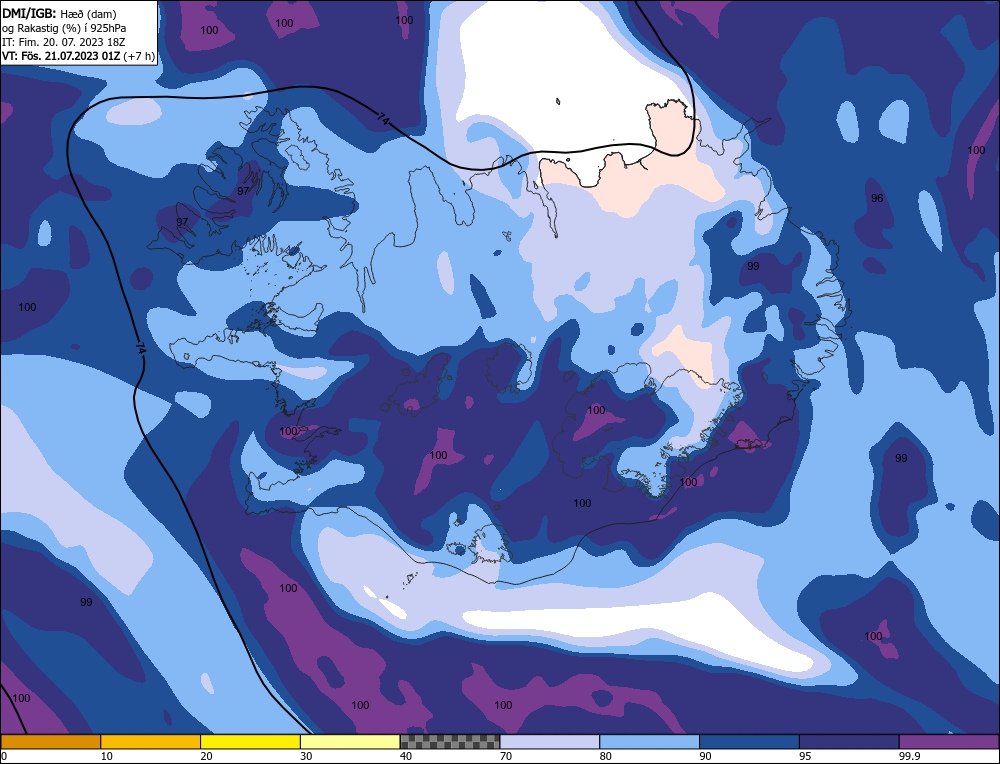The height and width of the screenshot is (764, 1000).
Task: Click the legend tick label '90'
Action: point(706,756)
